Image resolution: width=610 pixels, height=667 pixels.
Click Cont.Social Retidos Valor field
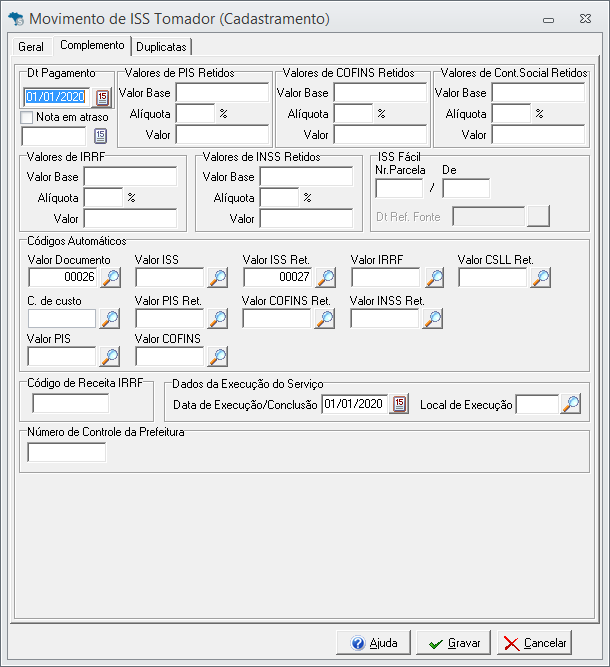(539, 134)
